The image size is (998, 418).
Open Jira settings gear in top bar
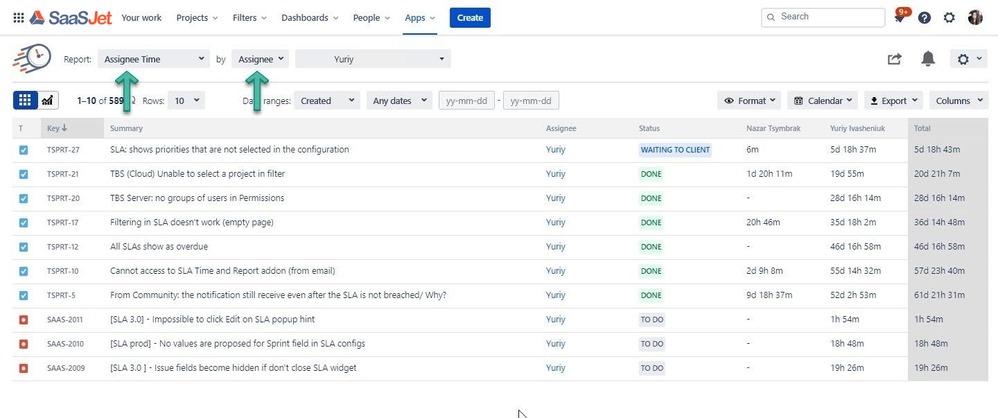click(x=949, y=18)
